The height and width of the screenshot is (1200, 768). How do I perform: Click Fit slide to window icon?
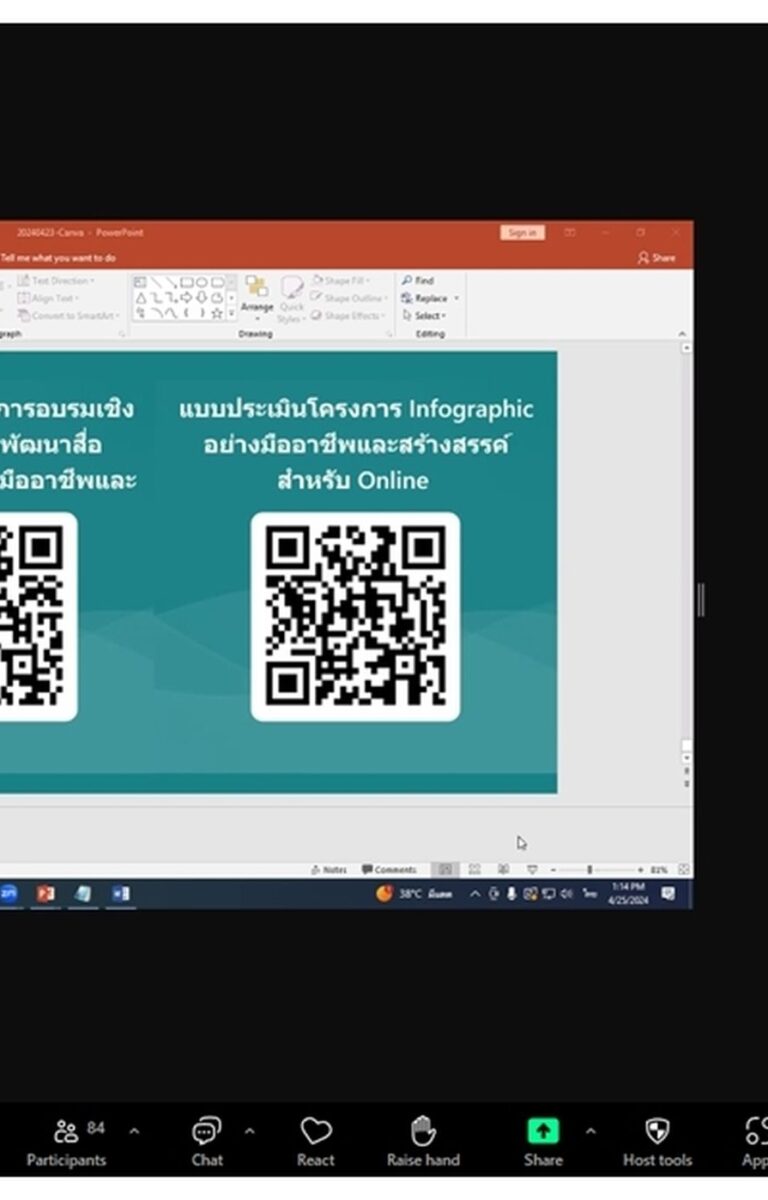click(x=684, y=870)
